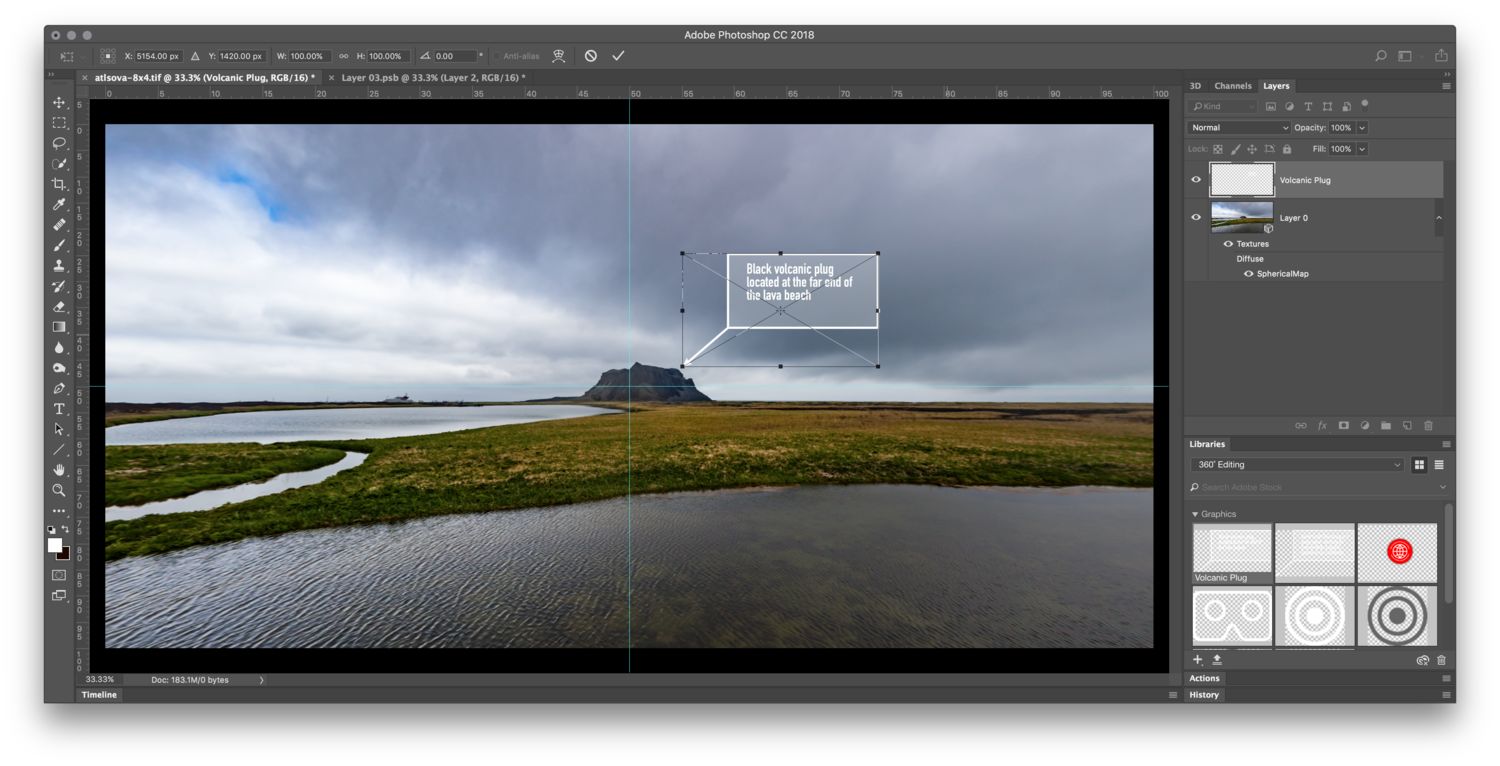Hide Layer 0 visibility eye
Viewport: 1500px width, 766px height.
[1196, 217]
